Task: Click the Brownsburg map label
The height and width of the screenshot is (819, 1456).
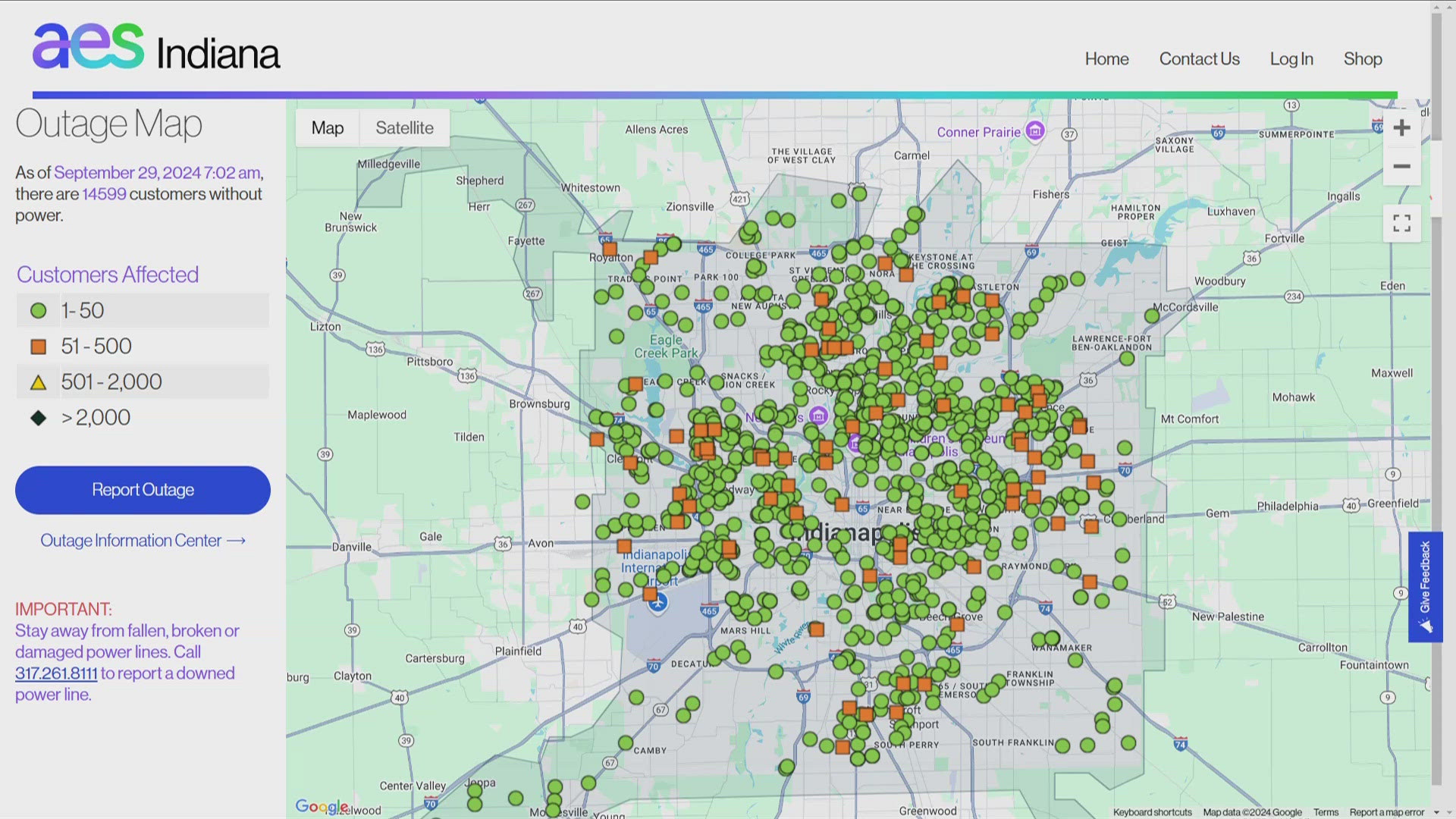Action: (x=539, y=404)
